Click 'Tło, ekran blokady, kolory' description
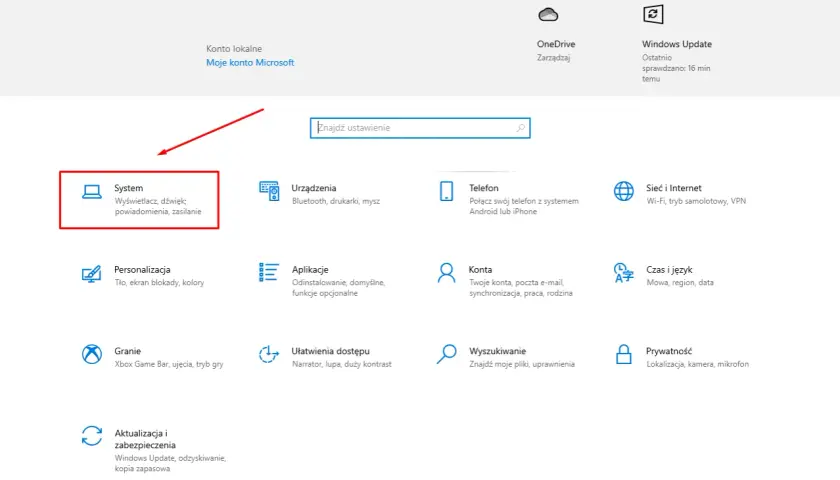840x480 pixels. (159, 282)
